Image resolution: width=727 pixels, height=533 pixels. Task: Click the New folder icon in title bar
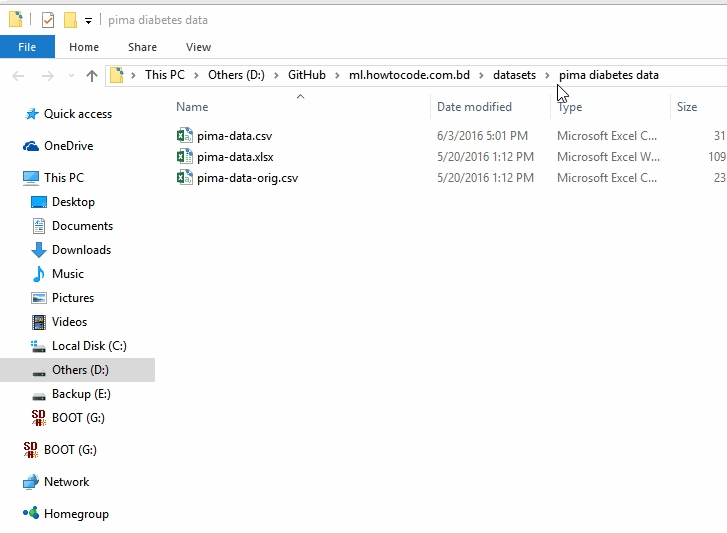coord(70,20)
